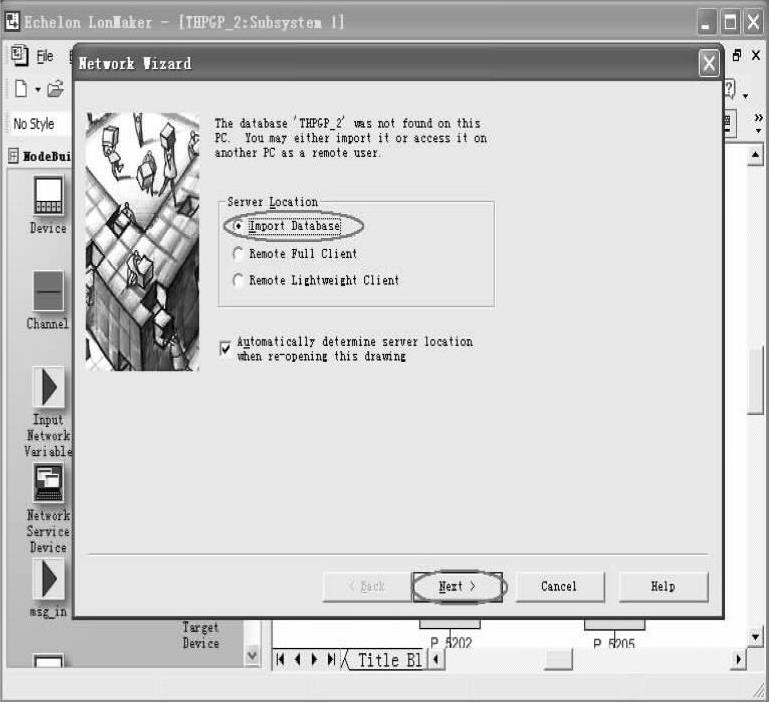Viewport: 769px width, 702px height.
Task: Click horizontal scrollbar right arrow
Action: pos(738,659)
